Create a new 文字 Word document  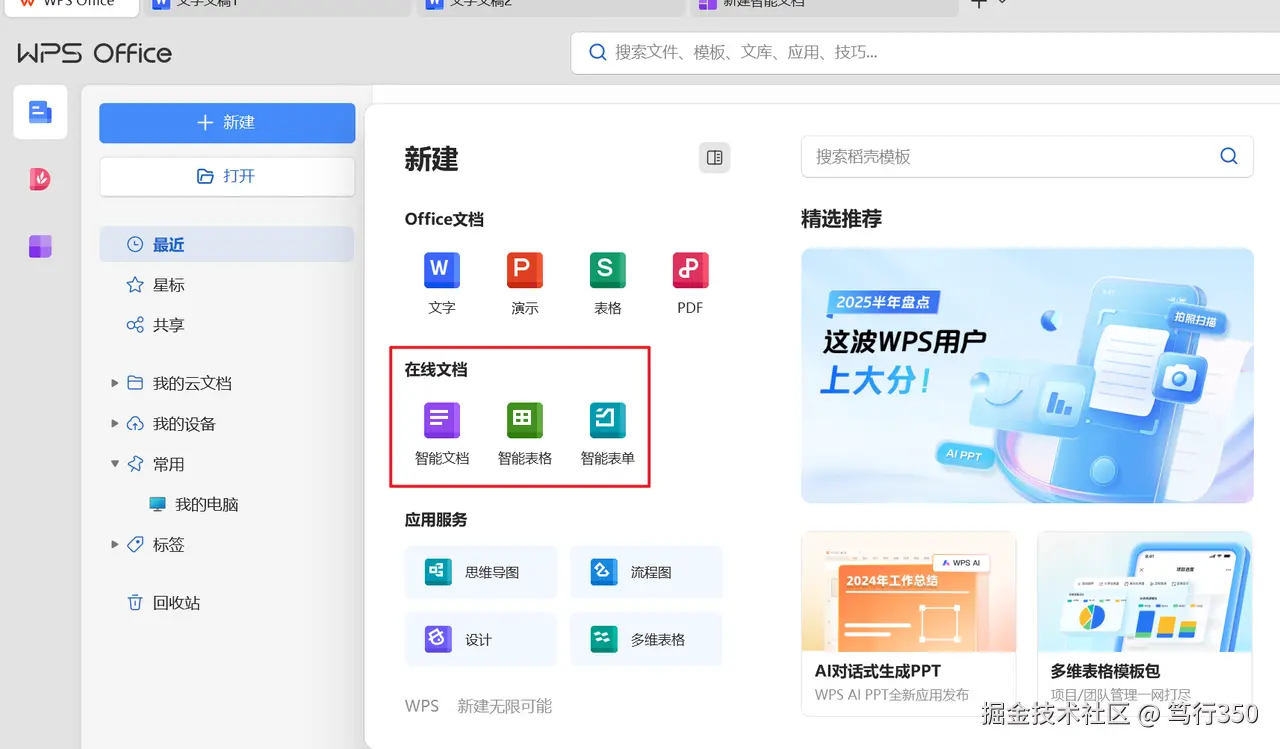(441, 283)
